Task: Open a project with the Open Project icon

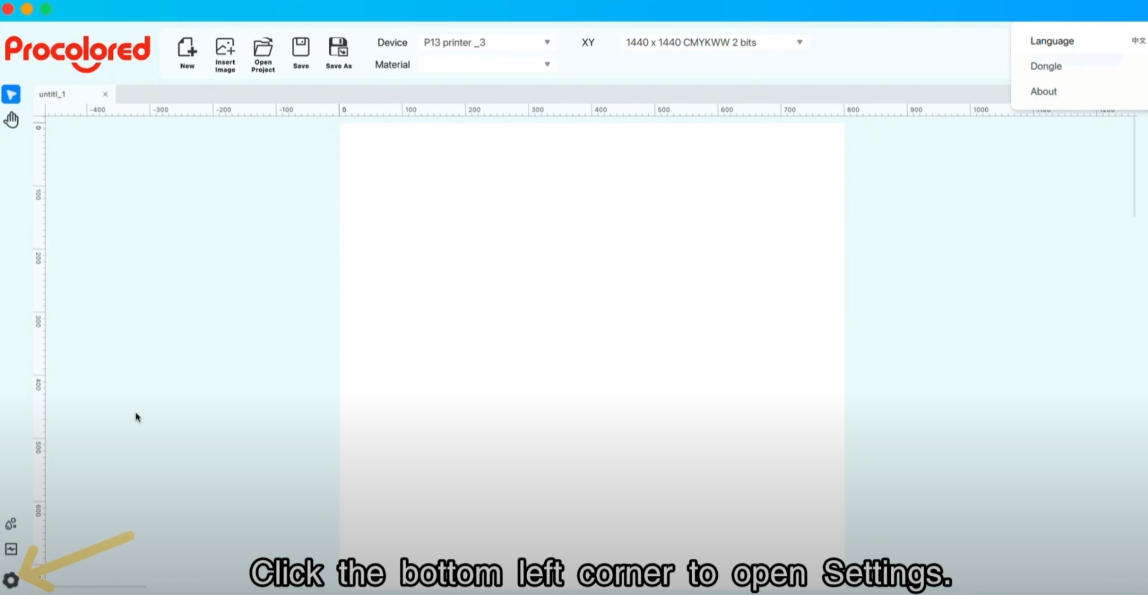Action: click(263, 55)
